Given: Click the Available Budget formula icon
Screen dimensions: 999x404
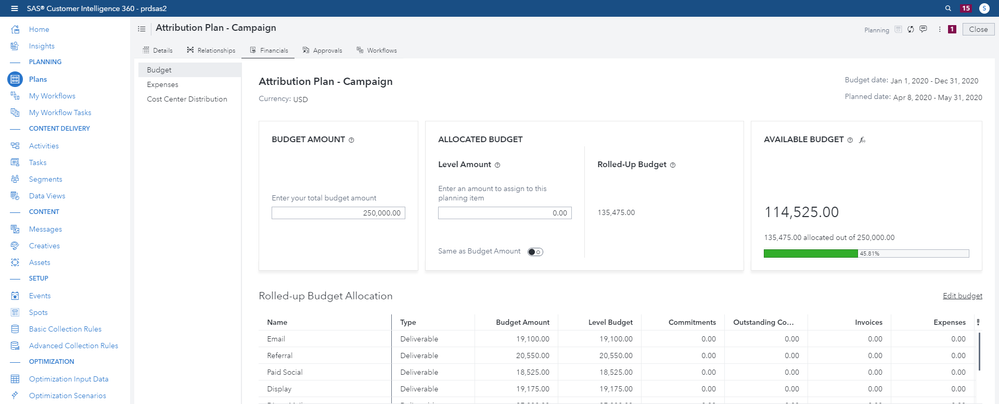Looking at the screenshot, I should (x=863, y=140).
